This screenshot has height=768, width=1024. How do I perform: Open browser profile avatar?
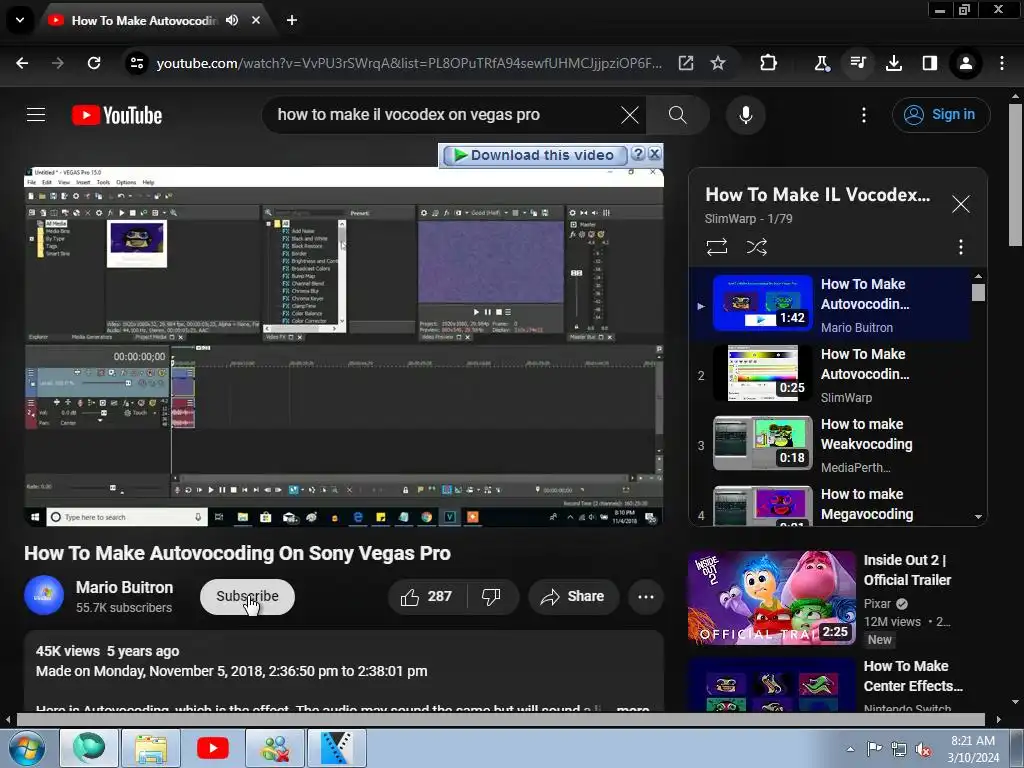[x=965, y=63]
